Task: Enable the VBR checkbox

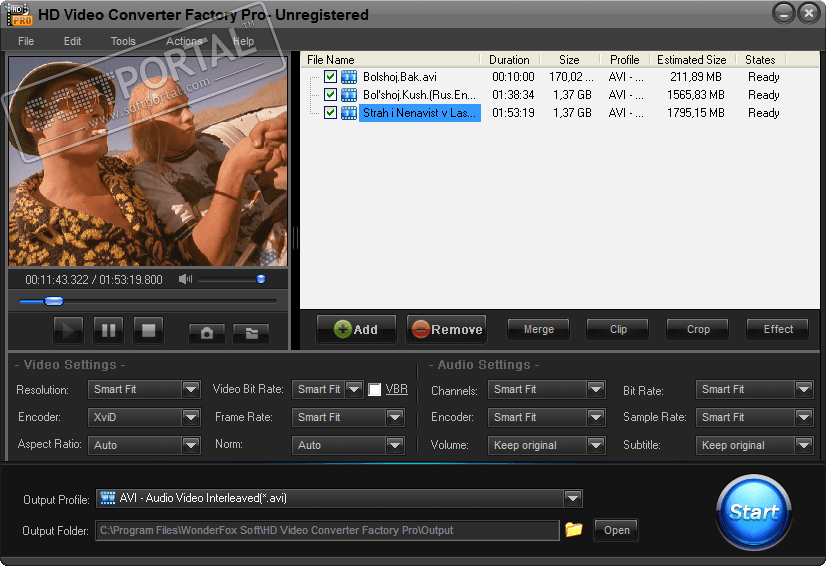Action: pos(374,389)
